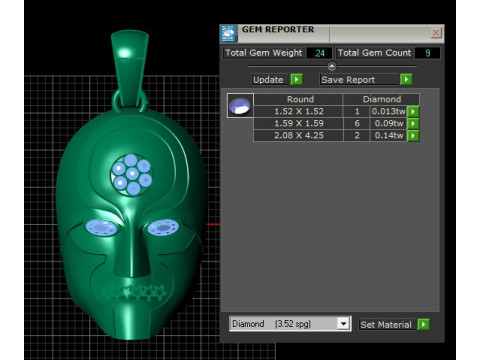
Task: Open the Diamond material dropdown
Action: pyautogui.click(x=343, y=324)
